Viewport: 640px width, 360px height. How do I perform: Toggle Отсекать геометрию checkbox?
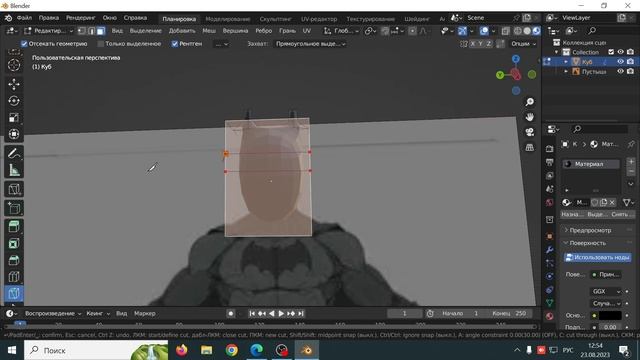click(24, 44)
